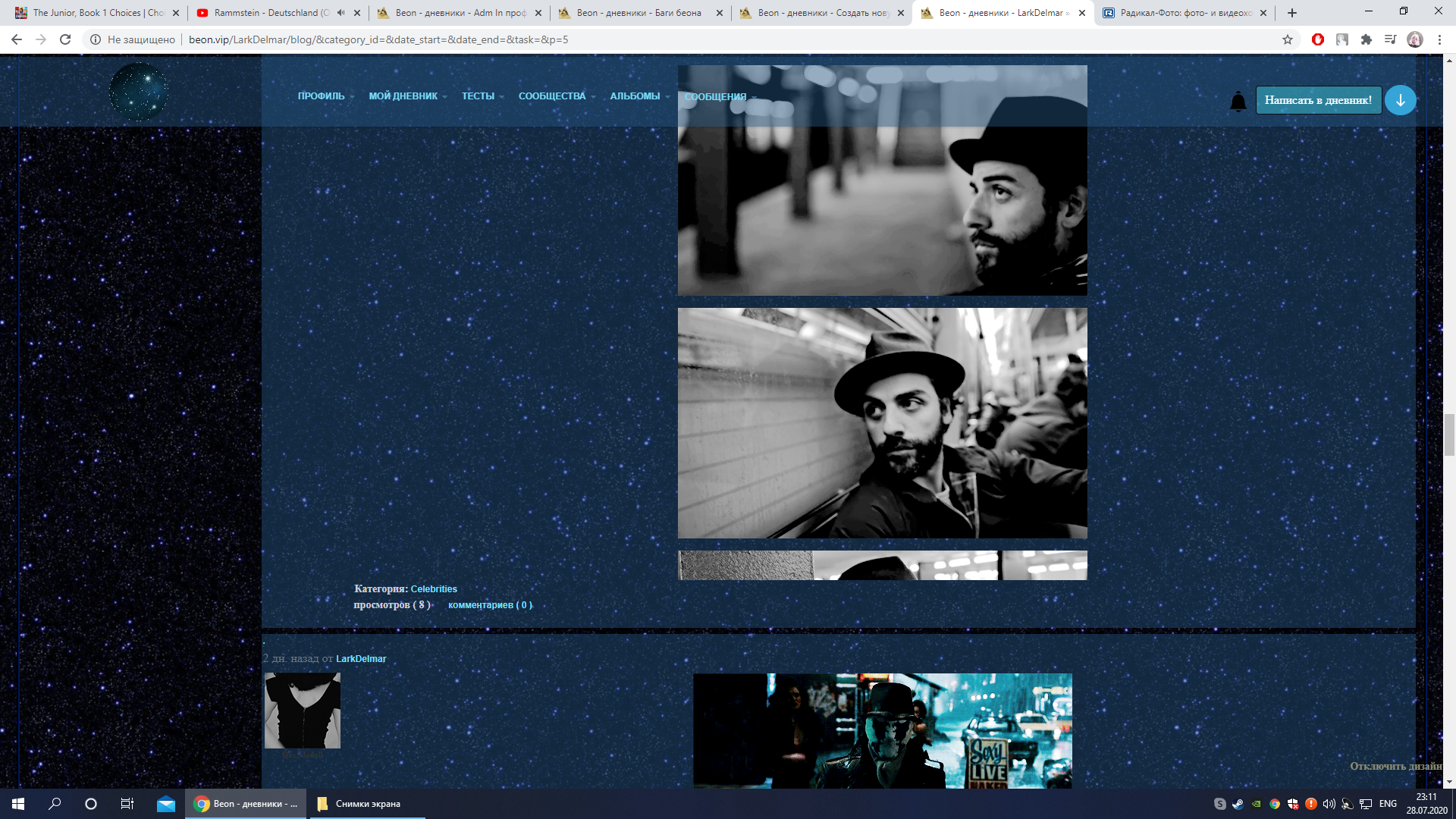Click the round blue down-arrow button
Screen dimensions: 1456x819
pos(1400,100)
